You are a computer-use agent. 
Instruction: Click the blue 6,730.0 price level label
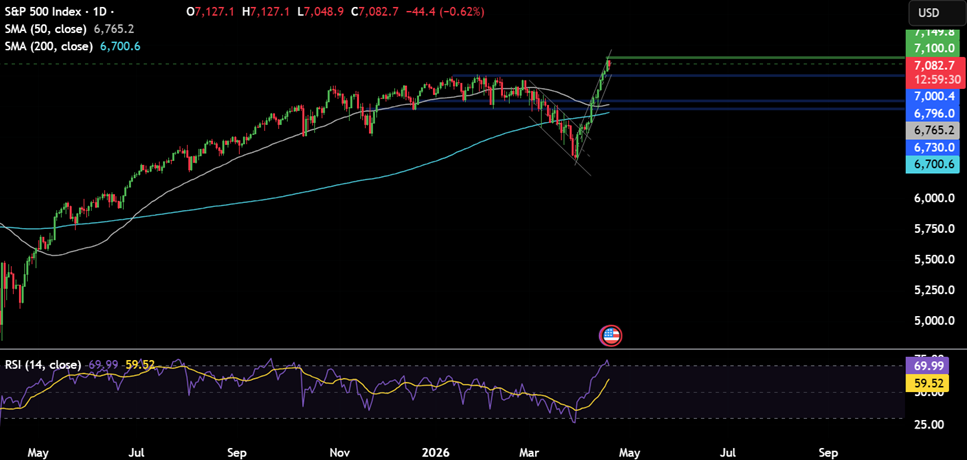tap(933, 147)
